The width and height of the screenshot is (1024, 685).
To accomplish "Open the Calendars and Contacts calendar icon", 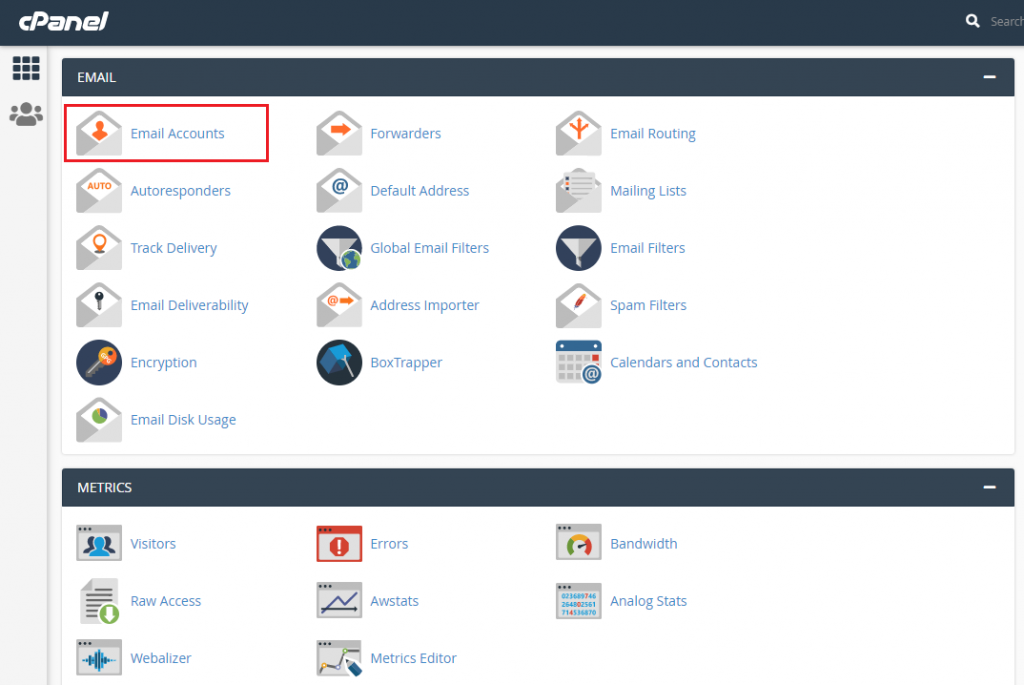I will [579, 362].
